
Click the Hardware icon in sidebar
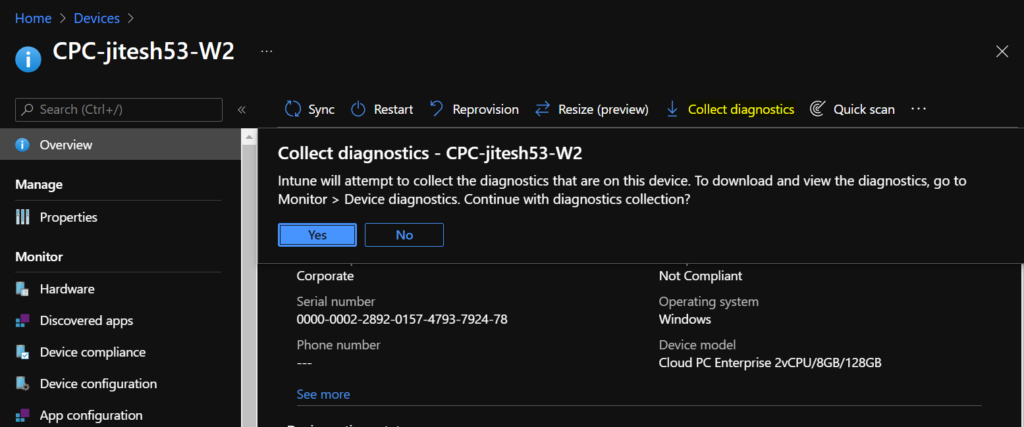tap(23, 289)
